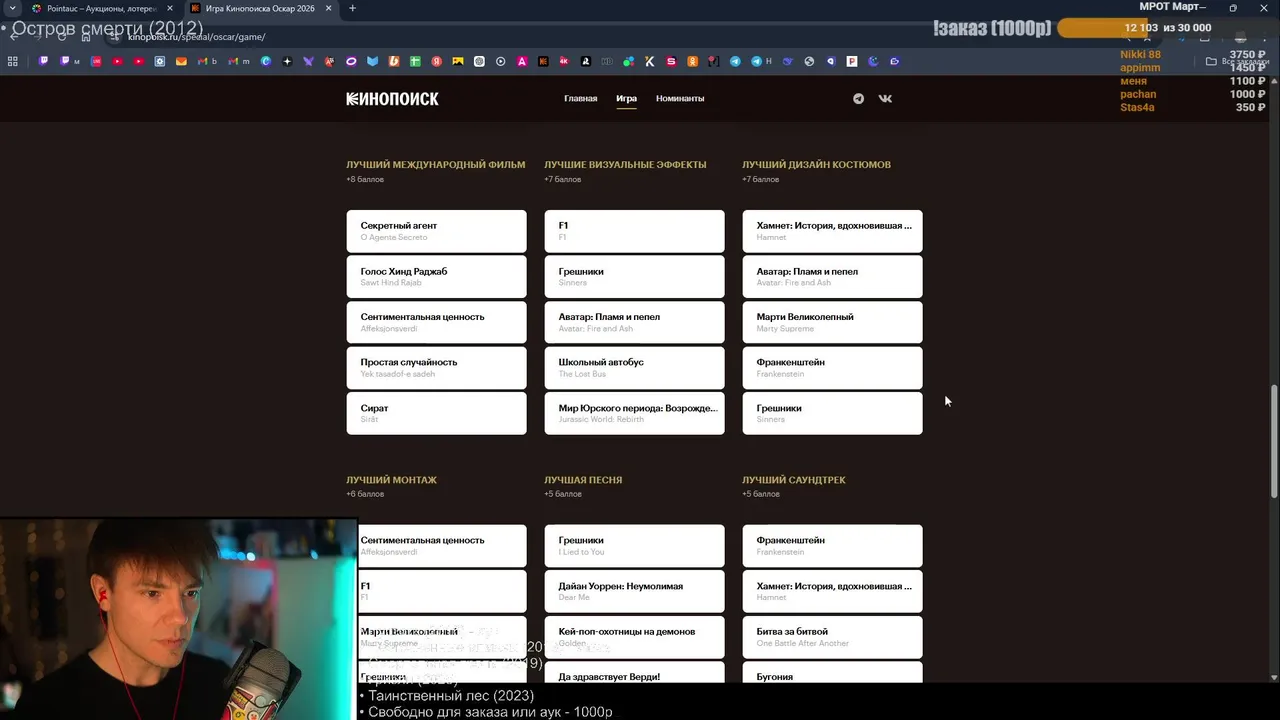Screen dimensions: 1280x720
Task: Open a new browser tab
Action: (x=352, y=8)
